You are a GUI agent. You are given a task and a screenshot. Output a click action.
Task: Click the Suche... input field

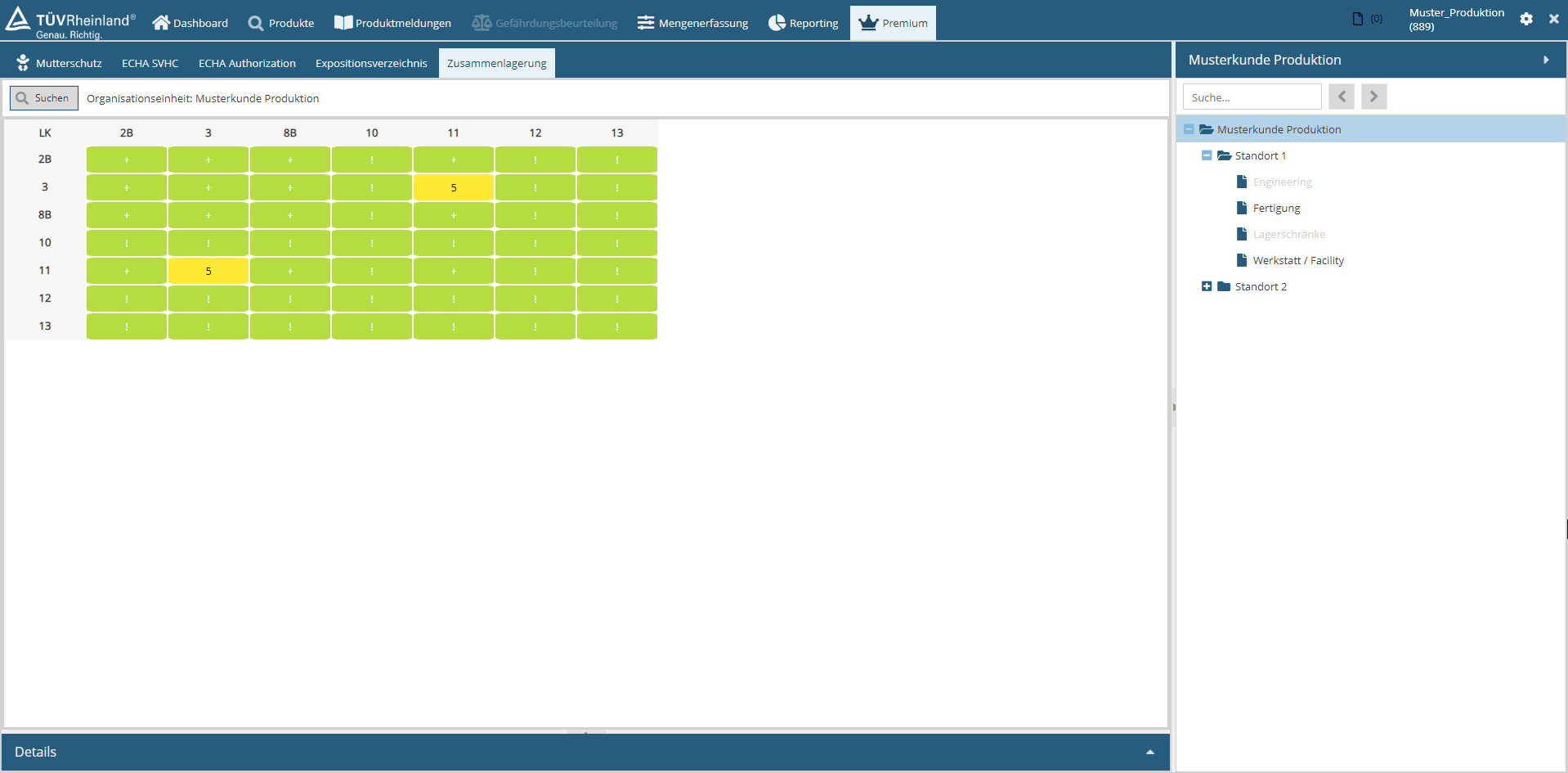[1252, 97]
